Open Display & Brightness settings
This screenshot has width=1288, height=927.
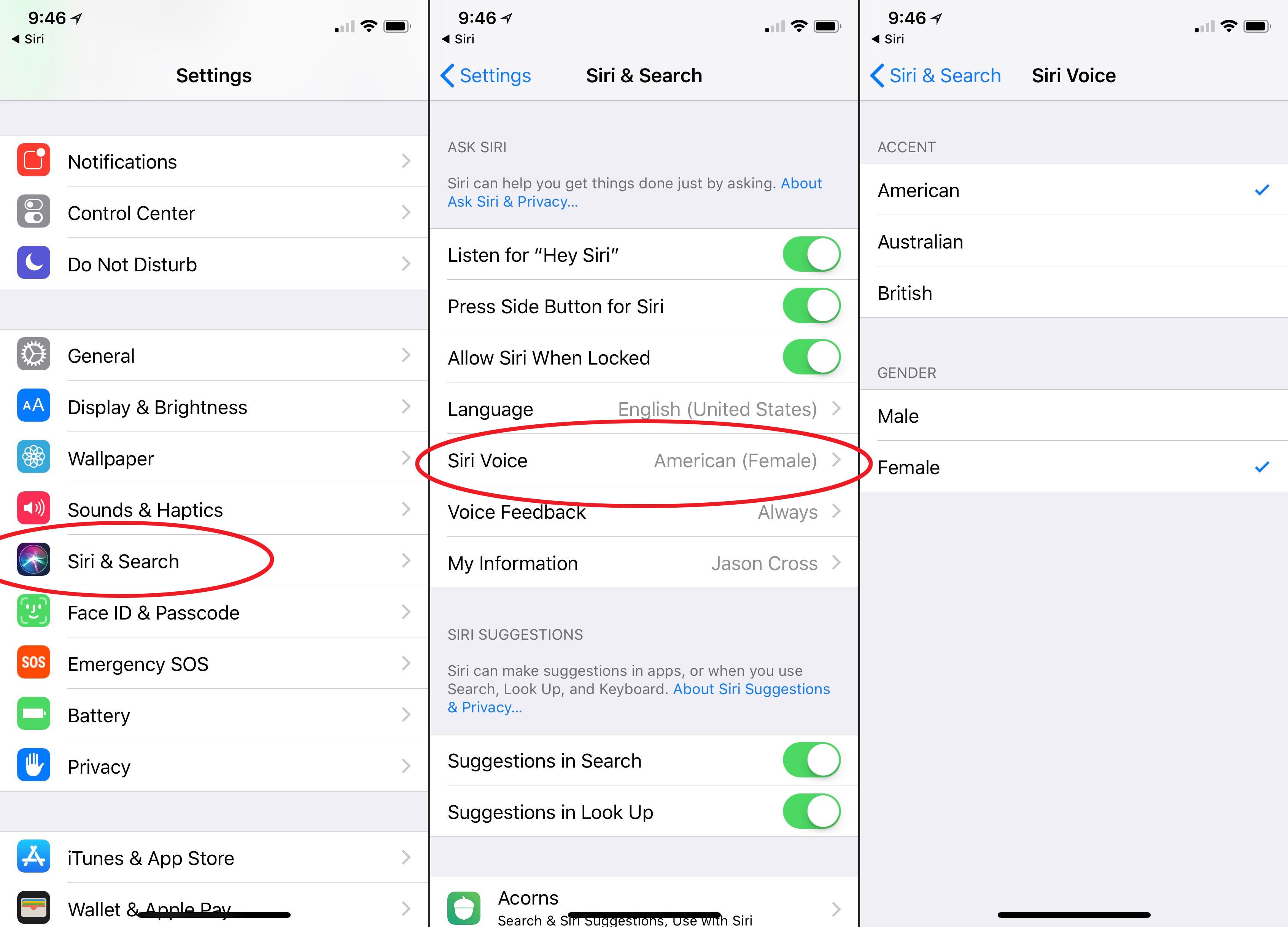tap(214, 407)
